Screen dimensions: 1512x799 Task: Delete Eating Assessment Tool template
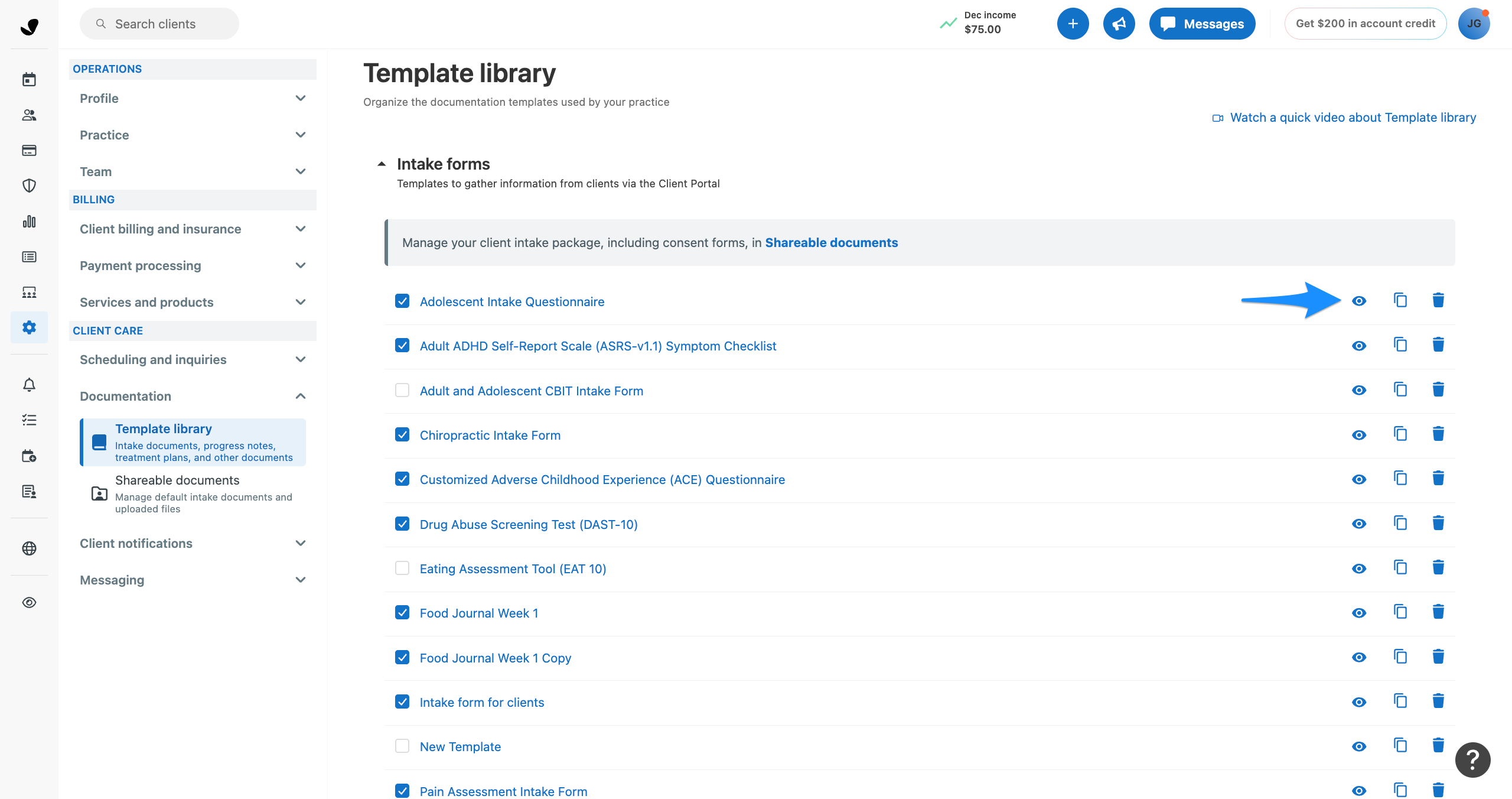1438,567
